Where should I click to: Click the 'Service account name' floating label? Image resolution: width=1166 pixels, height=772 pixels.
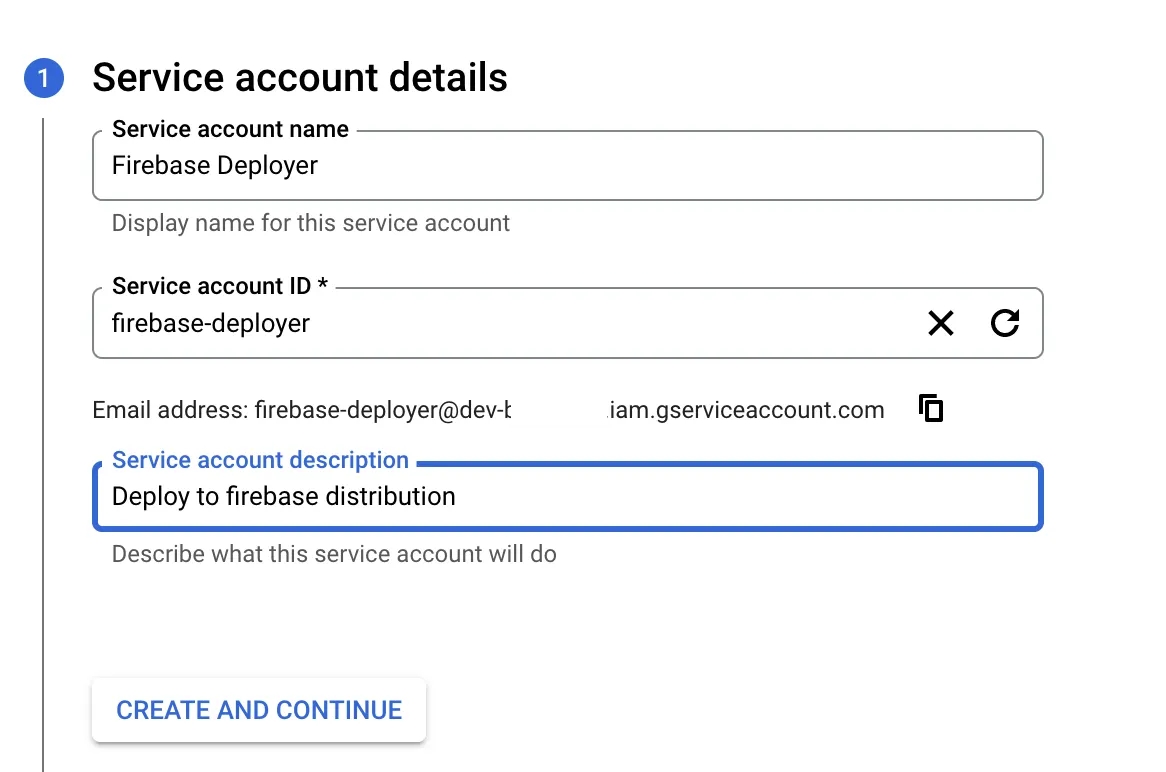pyautogui.click(x=230, y=129)
